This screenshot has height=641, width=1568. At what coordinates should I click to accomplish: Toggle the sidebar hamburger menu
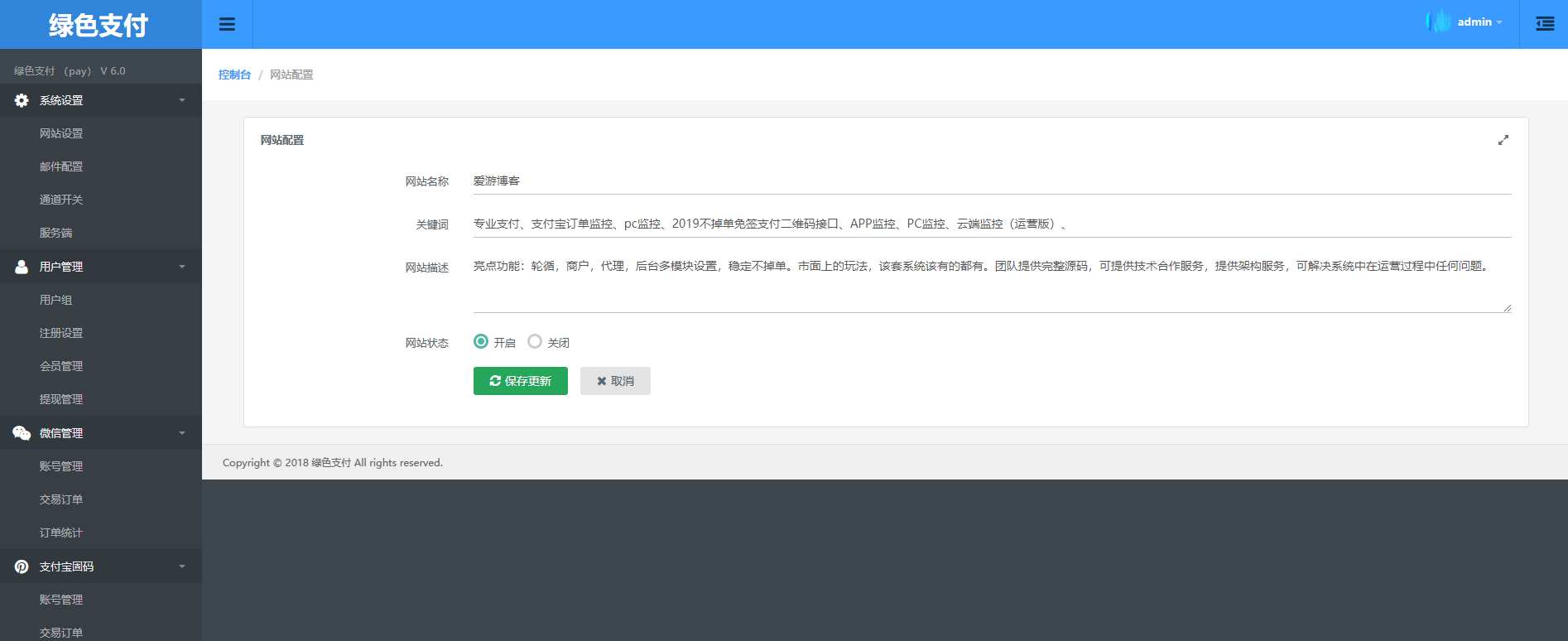(x=227, y=24)
